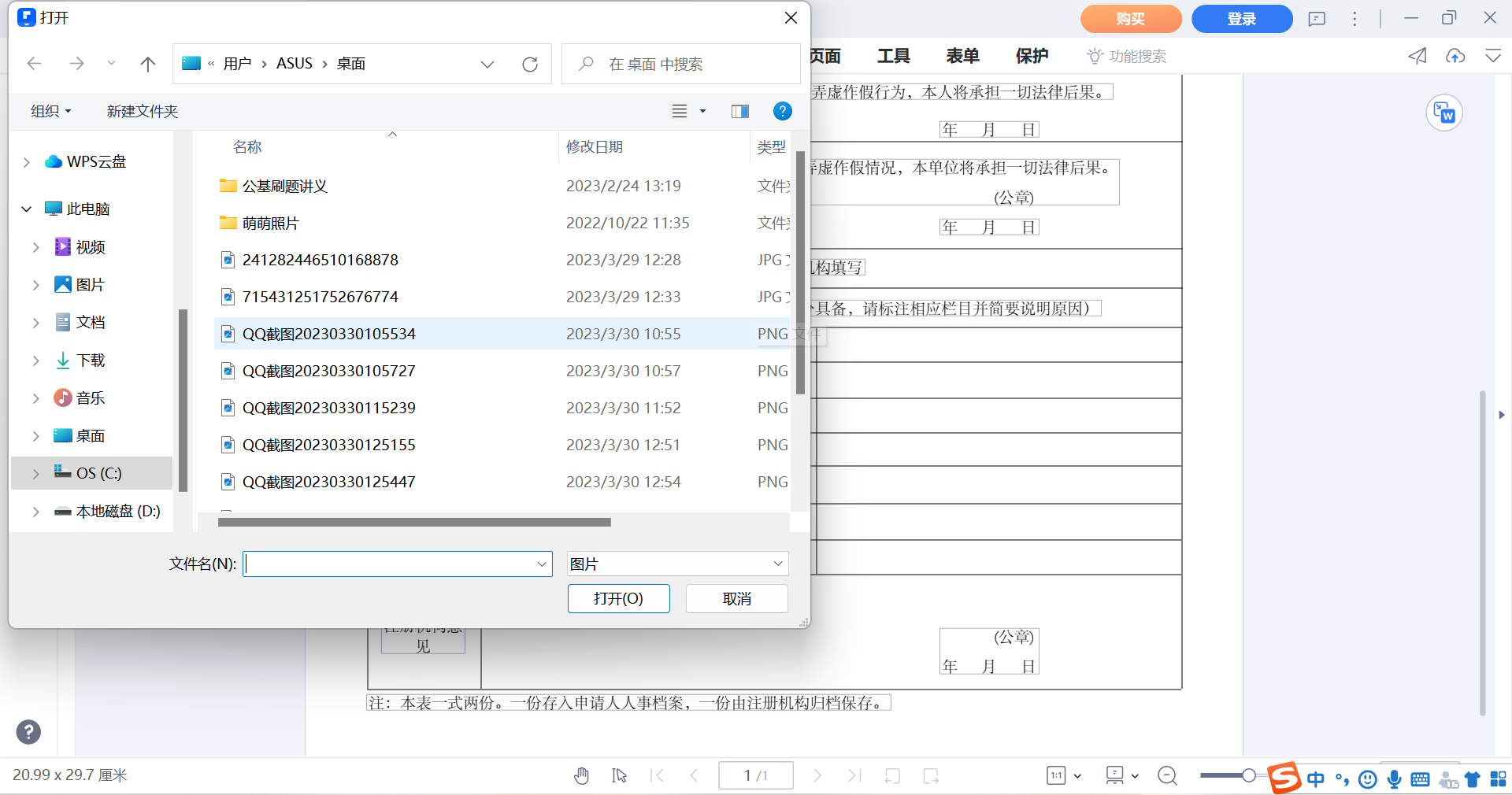
Task: Toggle Sogou input between Chinese and English
Action: pos(1314,779)
